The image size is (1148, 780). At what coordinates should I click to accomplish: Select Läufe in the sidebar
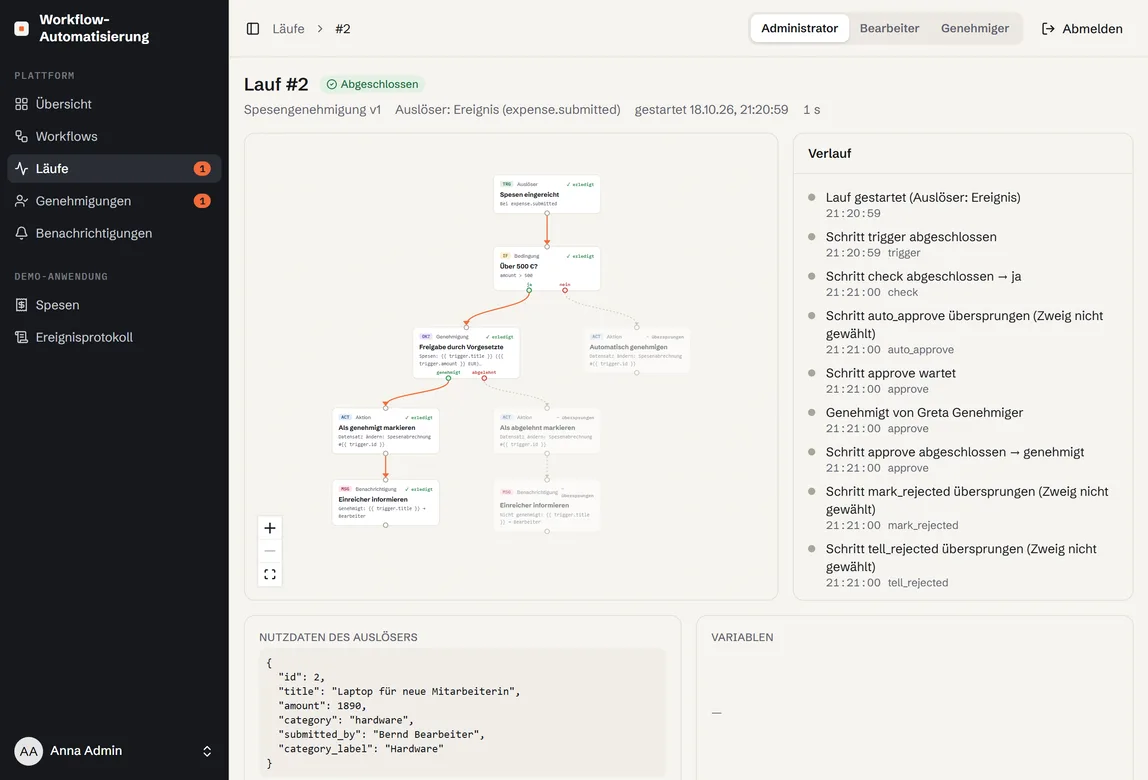click(x=114, y=168)
